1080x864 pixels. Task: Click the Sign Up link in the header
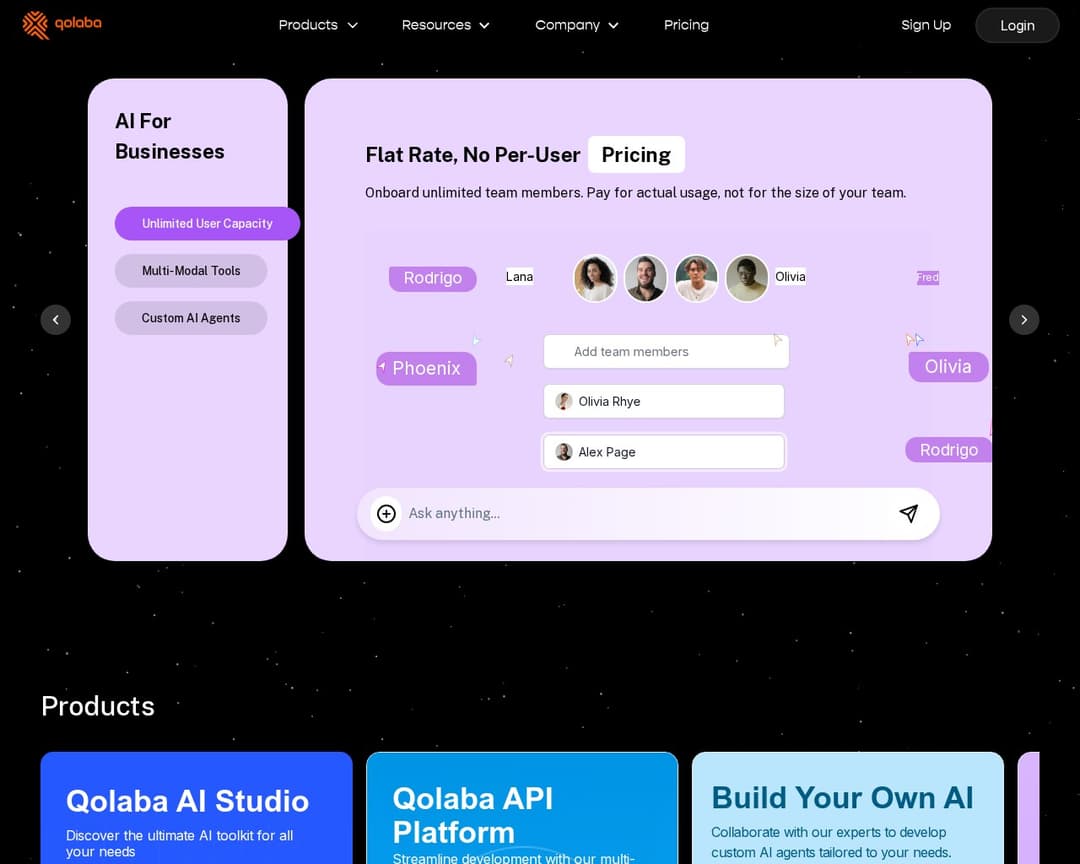coord(926,25)
